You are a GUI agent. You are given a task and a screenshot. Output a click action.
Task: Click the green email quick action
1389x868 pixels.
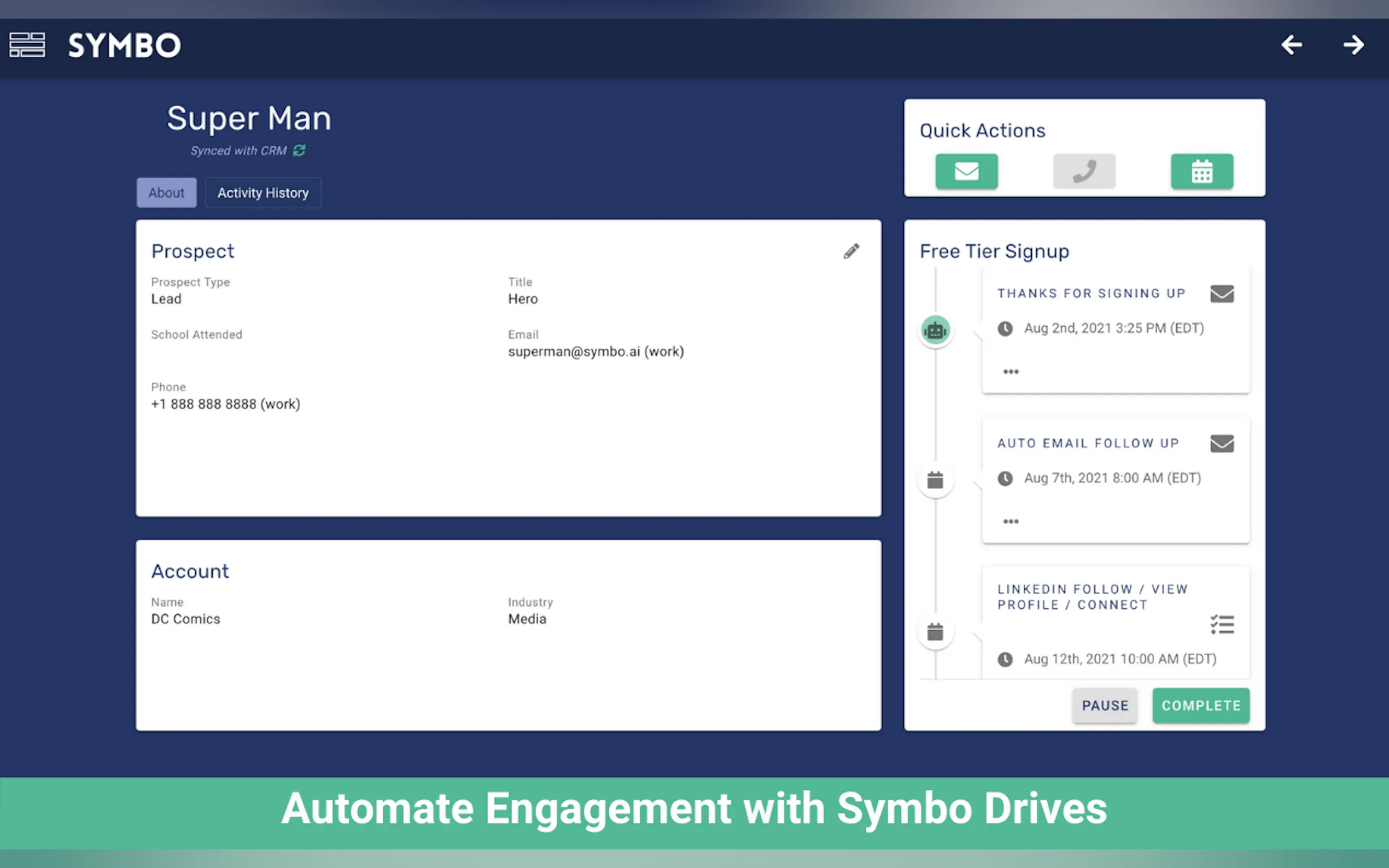point(966,171)
